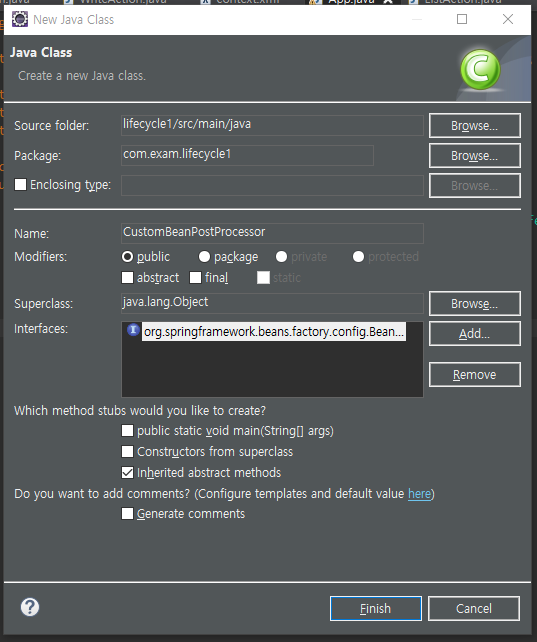This screenshot has width=537, height=642.
Task: Check the final modifier checkbox
Action: pyautogui.click(x=195, y=278)
